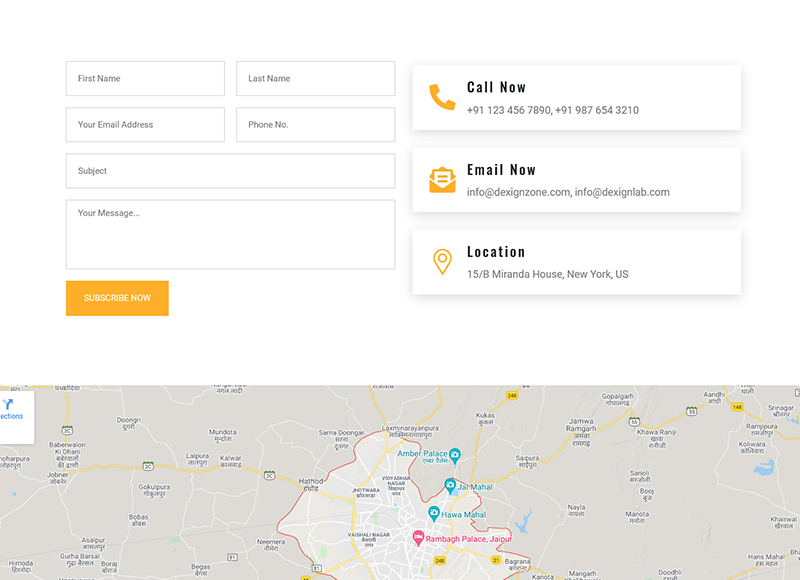Click inside Your Message text area
Screen dimensions: 800x580
[230, 235]
